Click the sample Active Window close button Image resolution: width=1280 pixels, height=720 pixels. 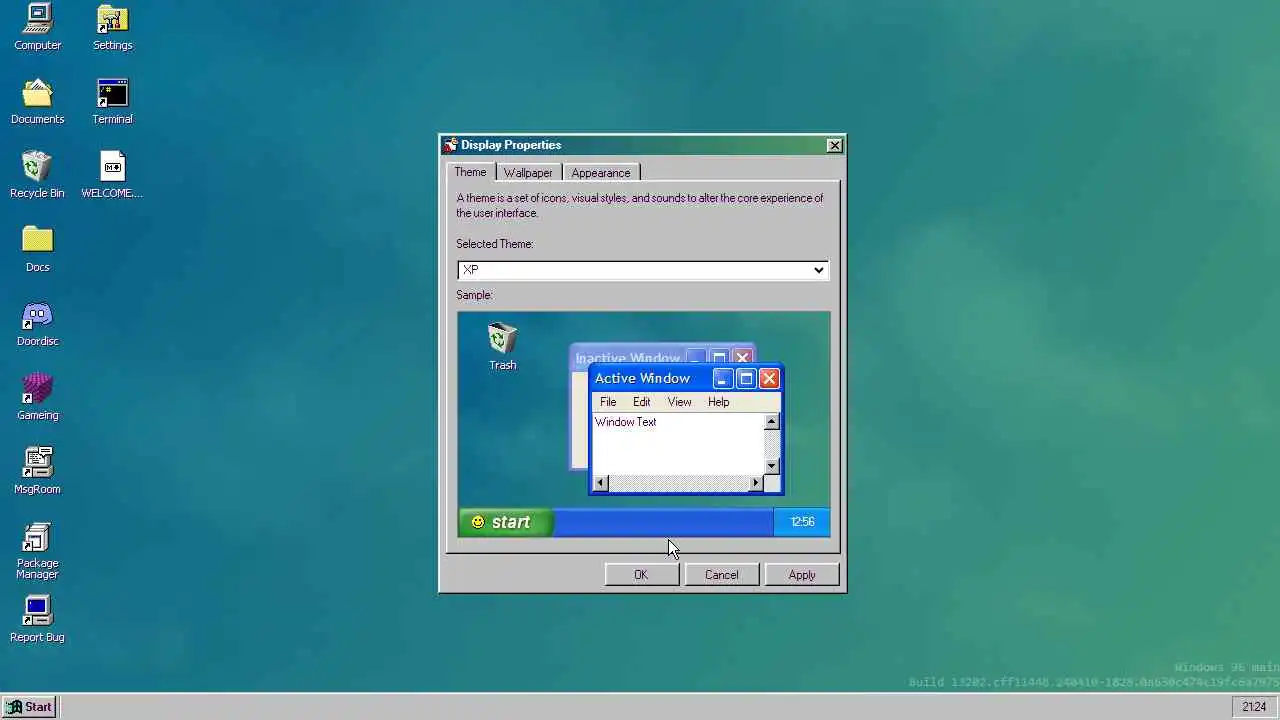(x=769, y=378)
